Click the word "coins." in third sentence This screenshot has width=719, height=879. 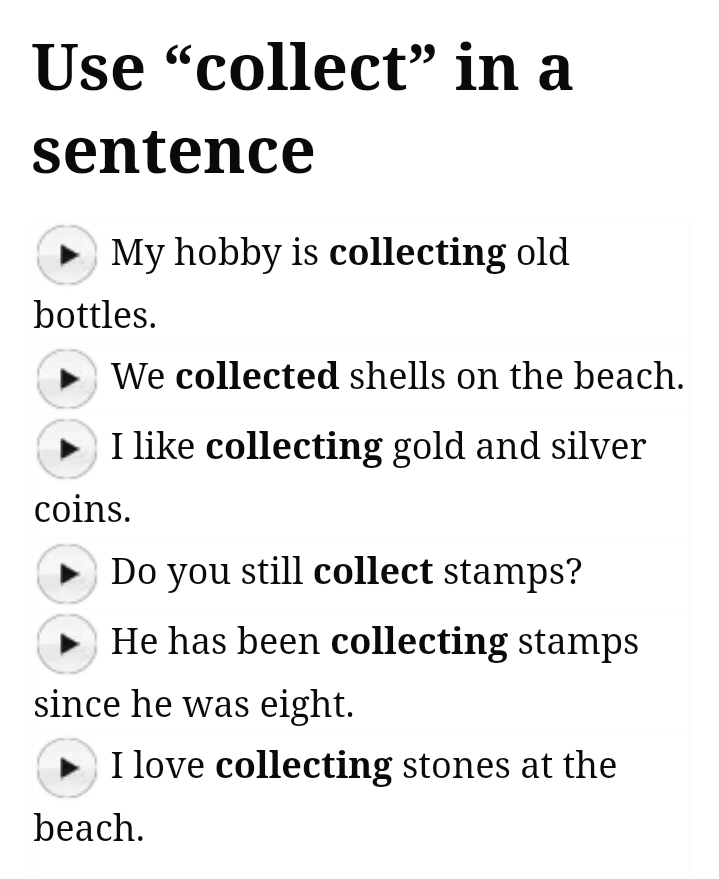(82, 509)
